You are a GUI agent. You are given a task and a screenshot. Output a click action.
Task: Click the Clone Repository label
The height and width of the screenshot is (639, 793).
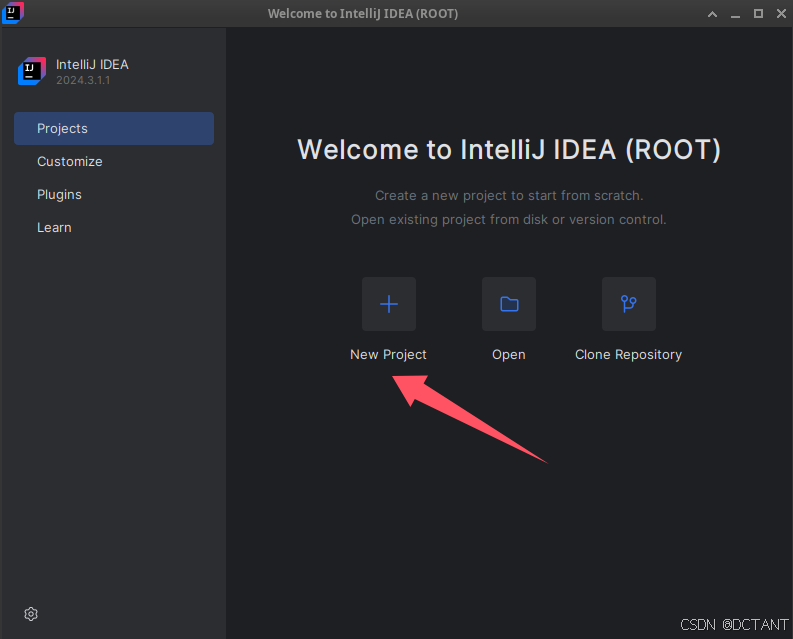point(629,355)
